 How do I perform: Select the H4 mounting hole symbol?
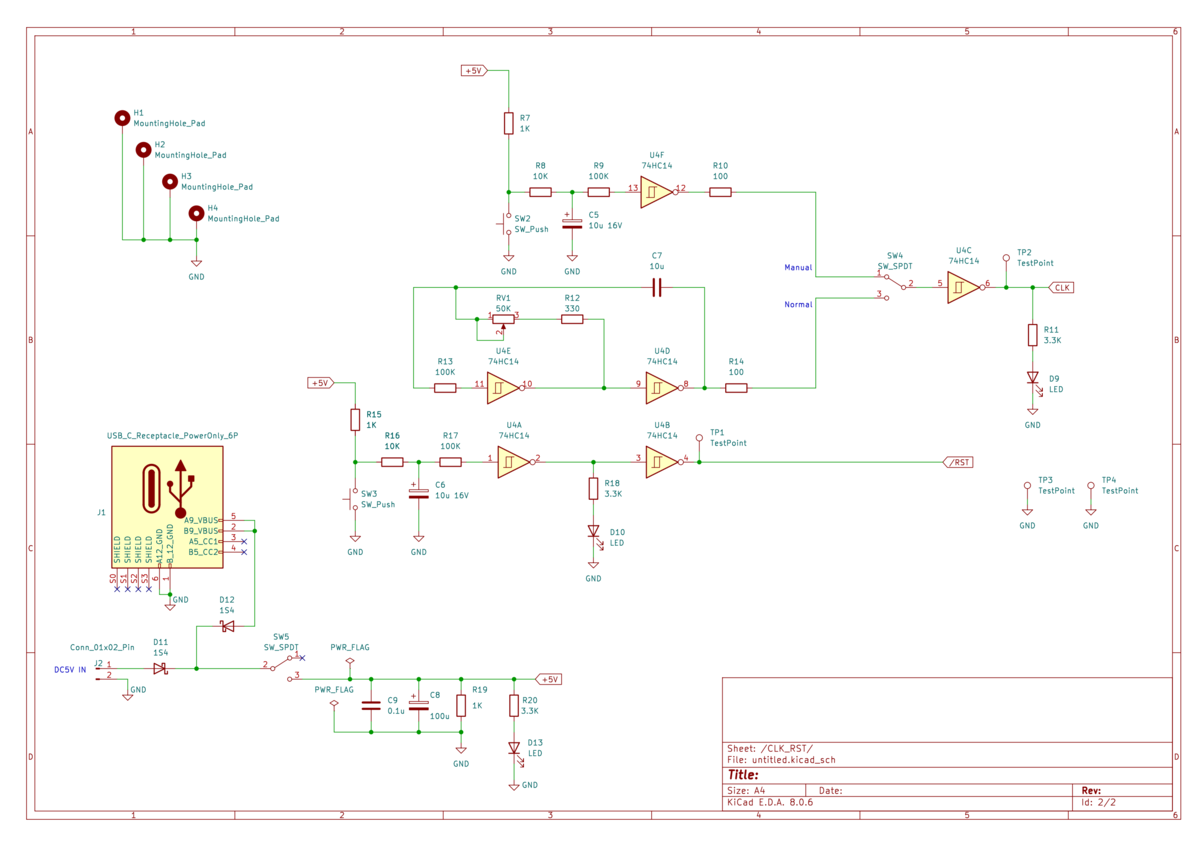point(196,213)
